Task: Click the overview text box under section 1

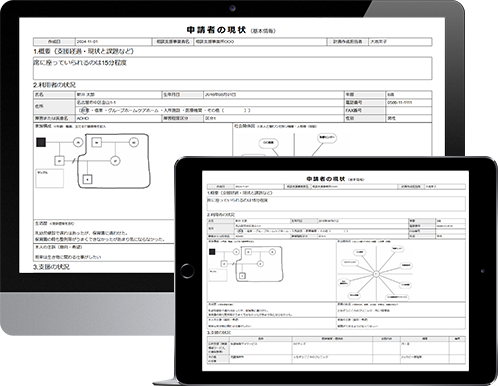Action: [233, 68]
